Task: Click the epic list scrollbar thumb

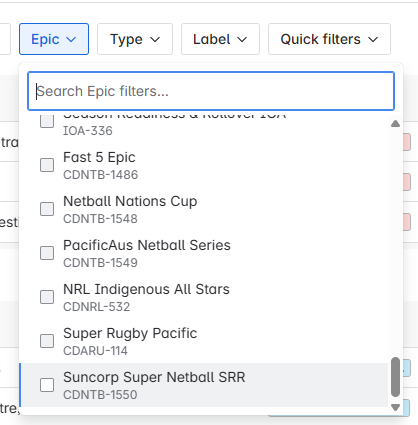Action: point(395,377)
